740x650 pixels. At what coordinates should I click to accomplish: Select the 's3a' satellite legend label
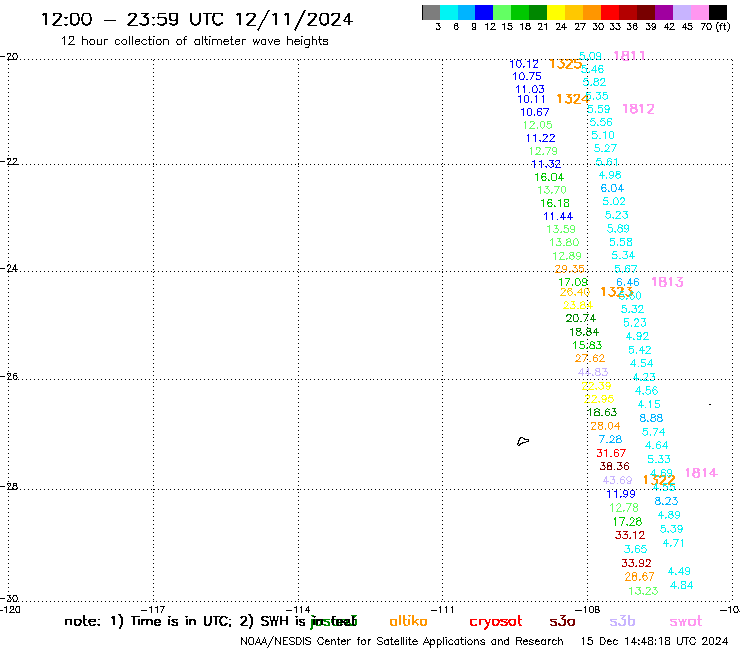pos(562,622)
